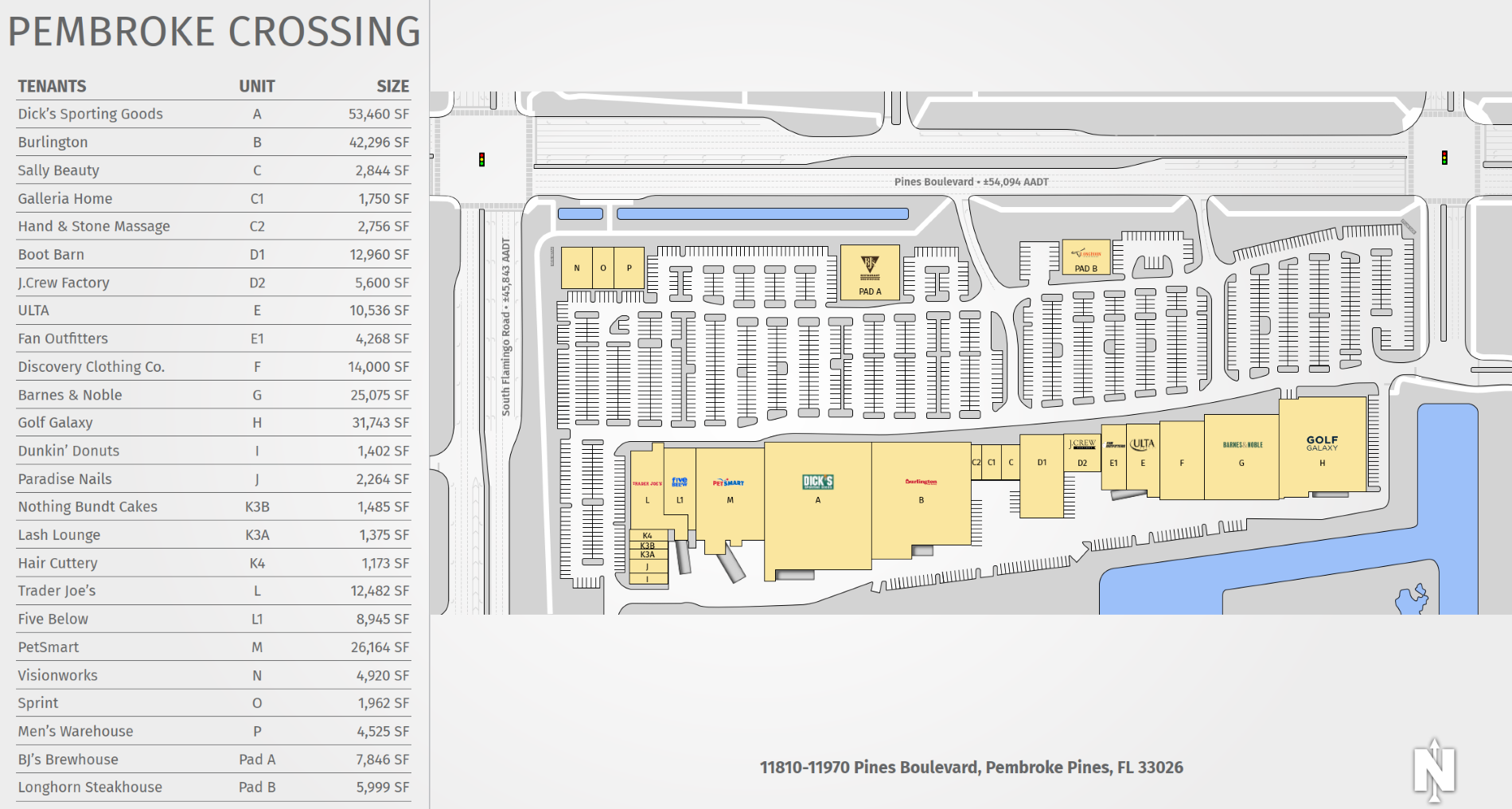Click the long blue bar above the parking lot

[762, 214]
